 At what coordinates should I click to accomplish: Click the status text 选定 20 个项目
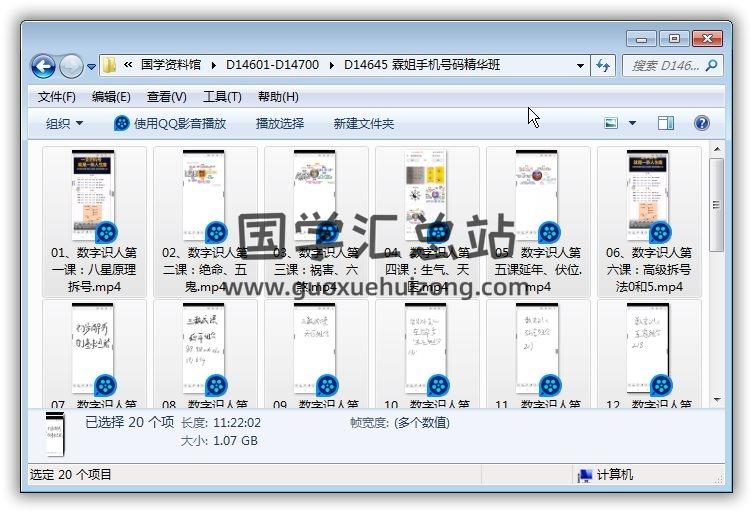[x=71, y=475]
